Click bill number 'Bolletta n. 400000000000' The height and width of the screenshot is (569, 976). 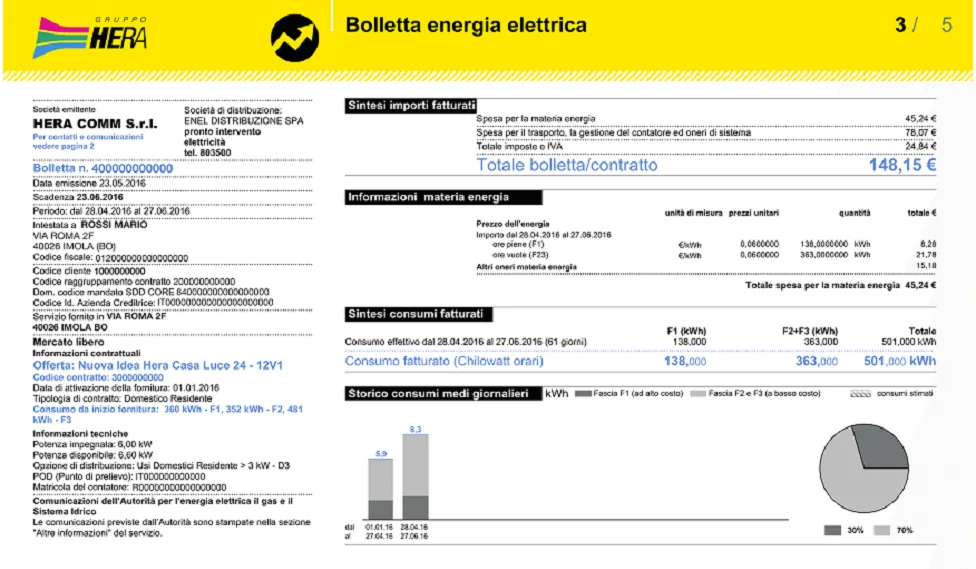(103, 168)
